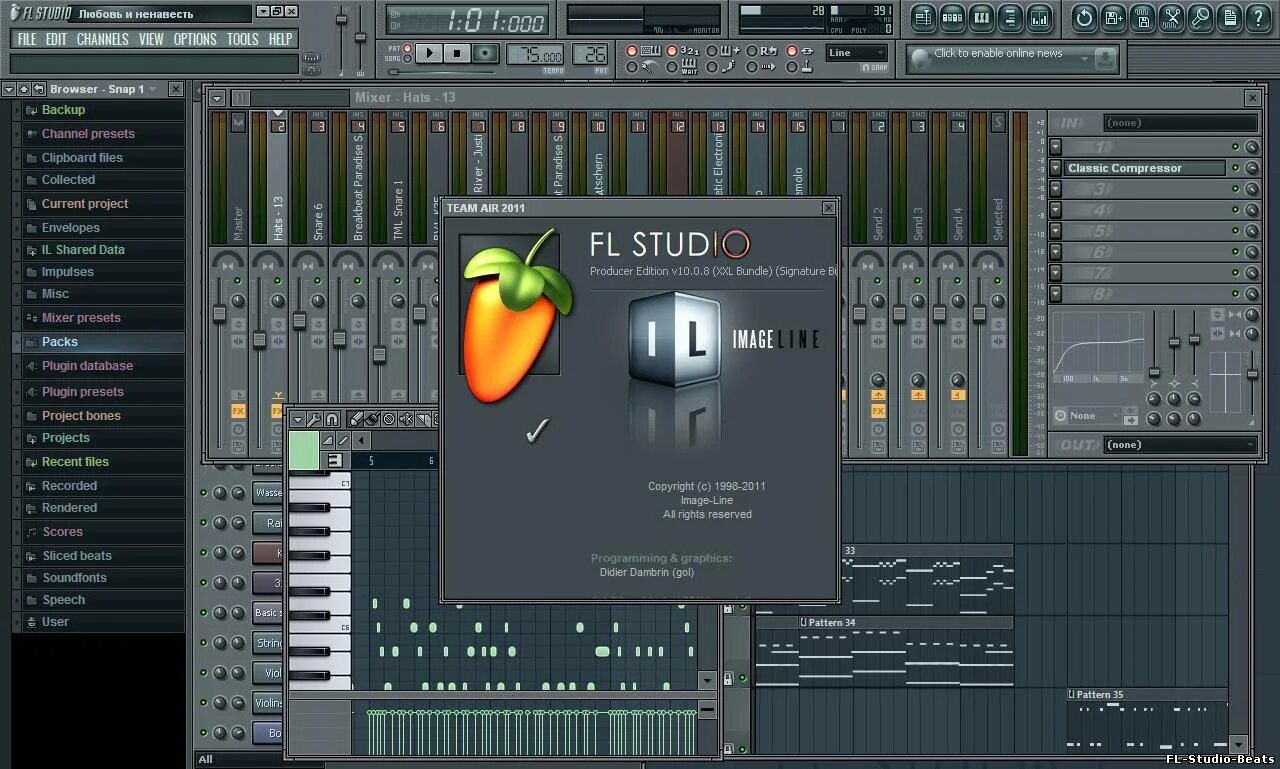Viewport: 1280px width, 769px height.
Task: Open Recent files in browser
Action: tap(75, 462)
